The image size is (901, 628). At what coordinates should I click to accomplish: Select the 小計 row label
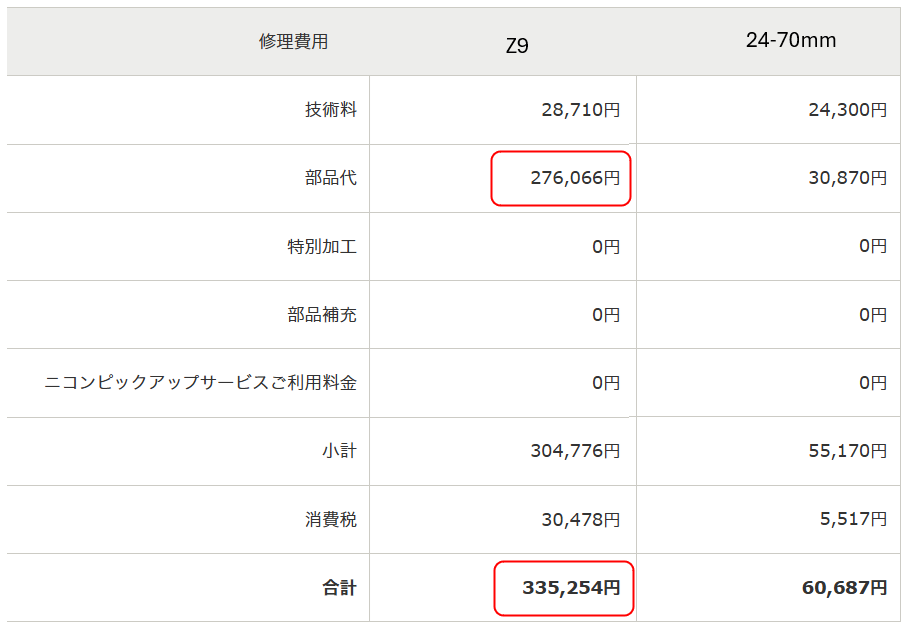pyautogui.click(x=339, y=451)
